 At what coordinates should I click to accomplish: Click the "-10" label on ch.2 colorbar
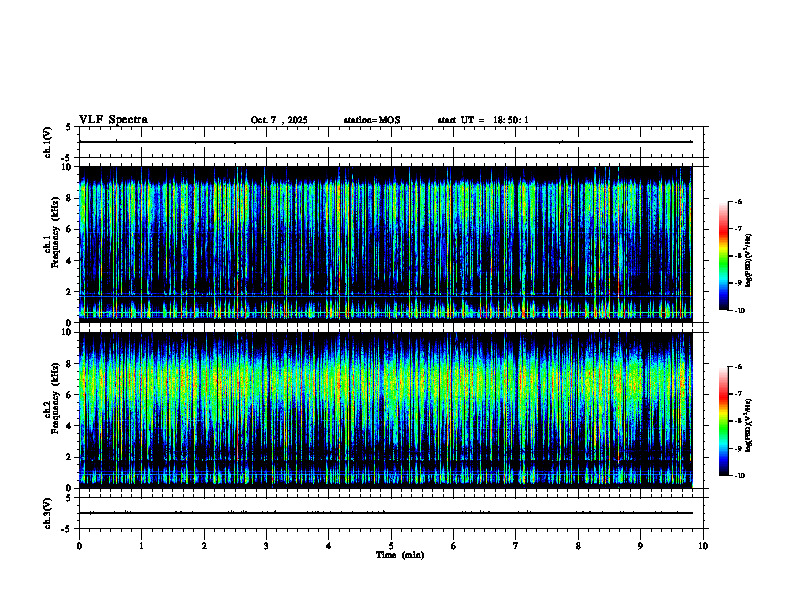pos(739,476)
